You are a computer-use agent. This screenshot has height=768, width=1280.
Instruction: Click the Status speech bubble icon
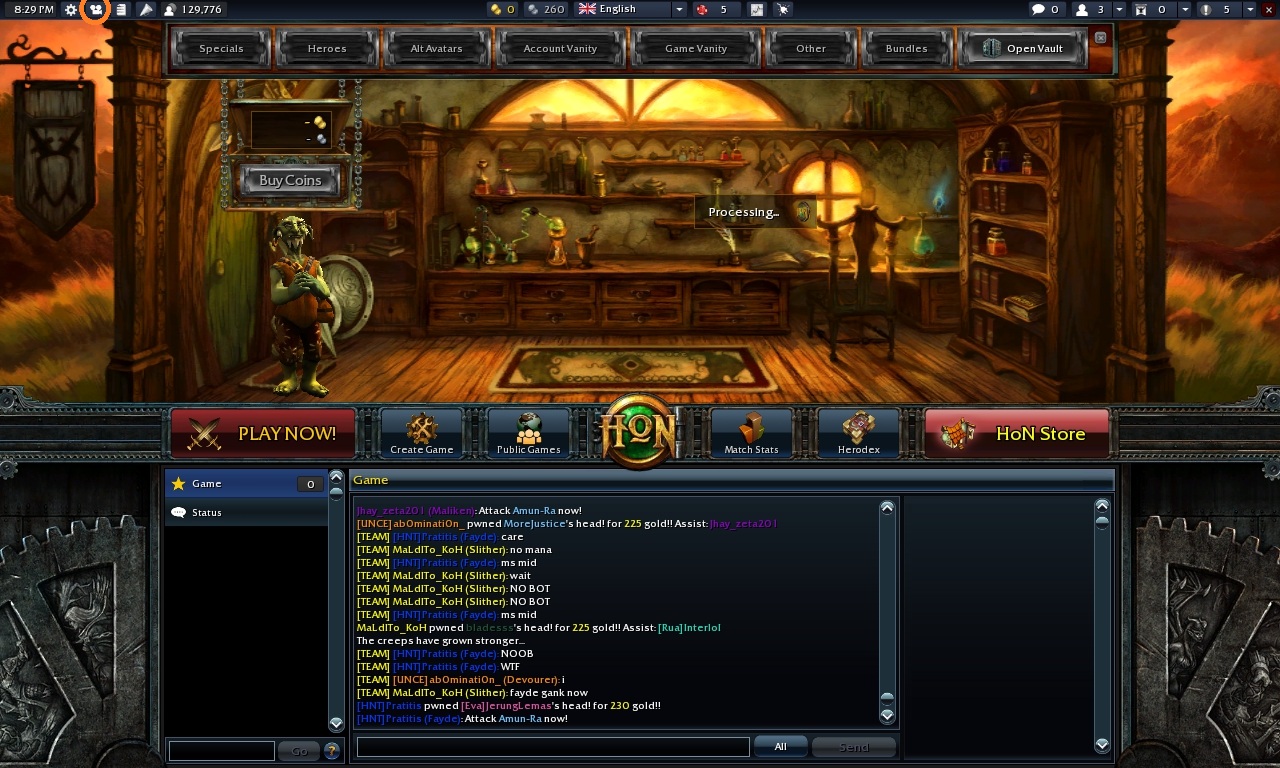pyautogui.click(x=178, y=512)
